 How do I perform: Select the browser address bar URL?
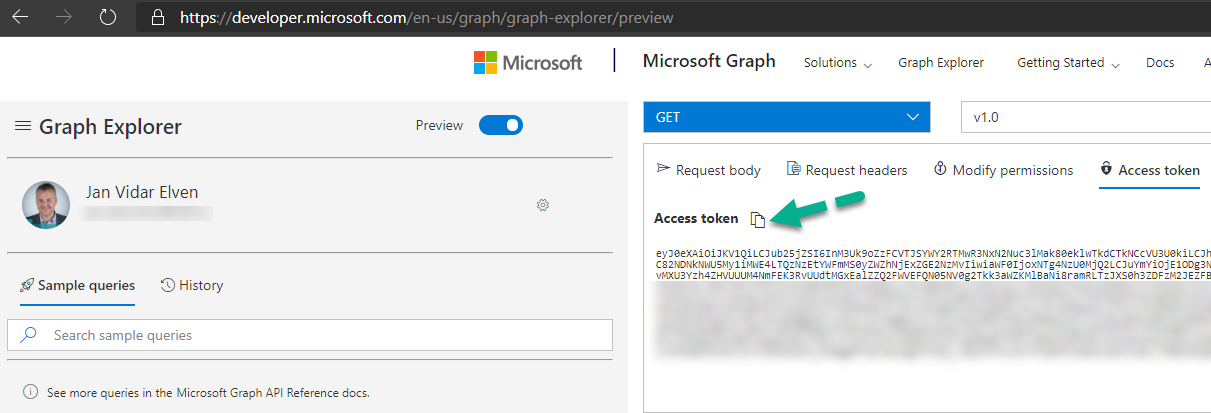[x=427, y=18]
